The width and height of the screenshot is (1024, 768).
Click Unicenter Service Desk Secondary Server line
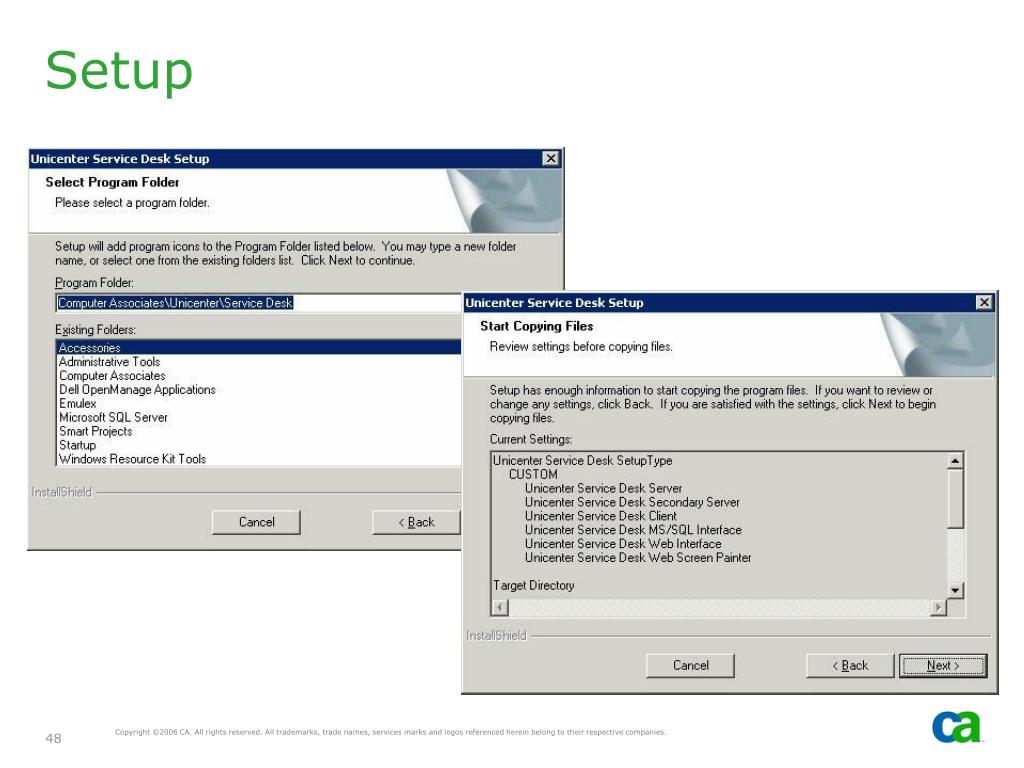tap(632, 502)
